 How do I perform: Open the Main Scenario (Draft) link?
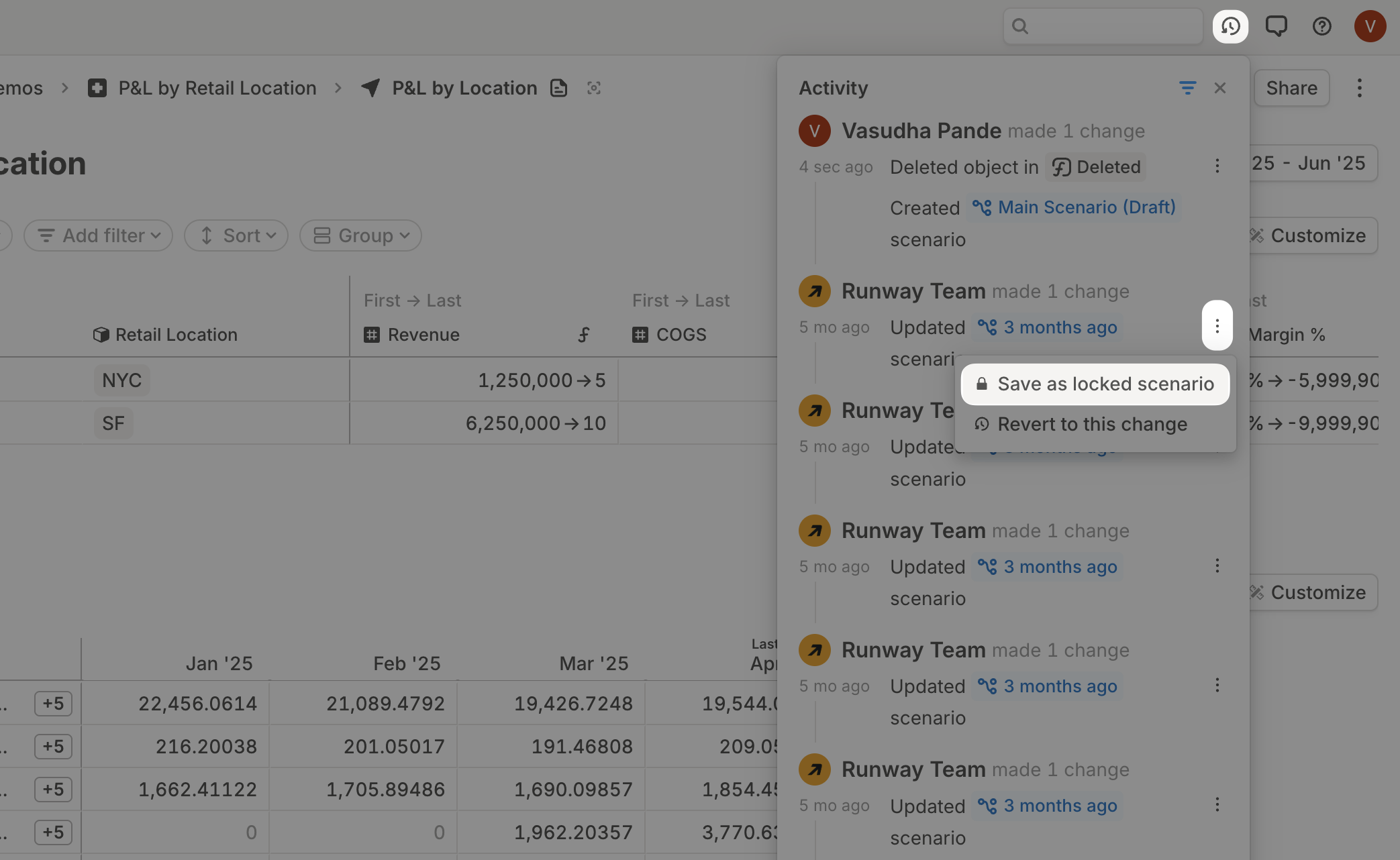[1074, 207]
